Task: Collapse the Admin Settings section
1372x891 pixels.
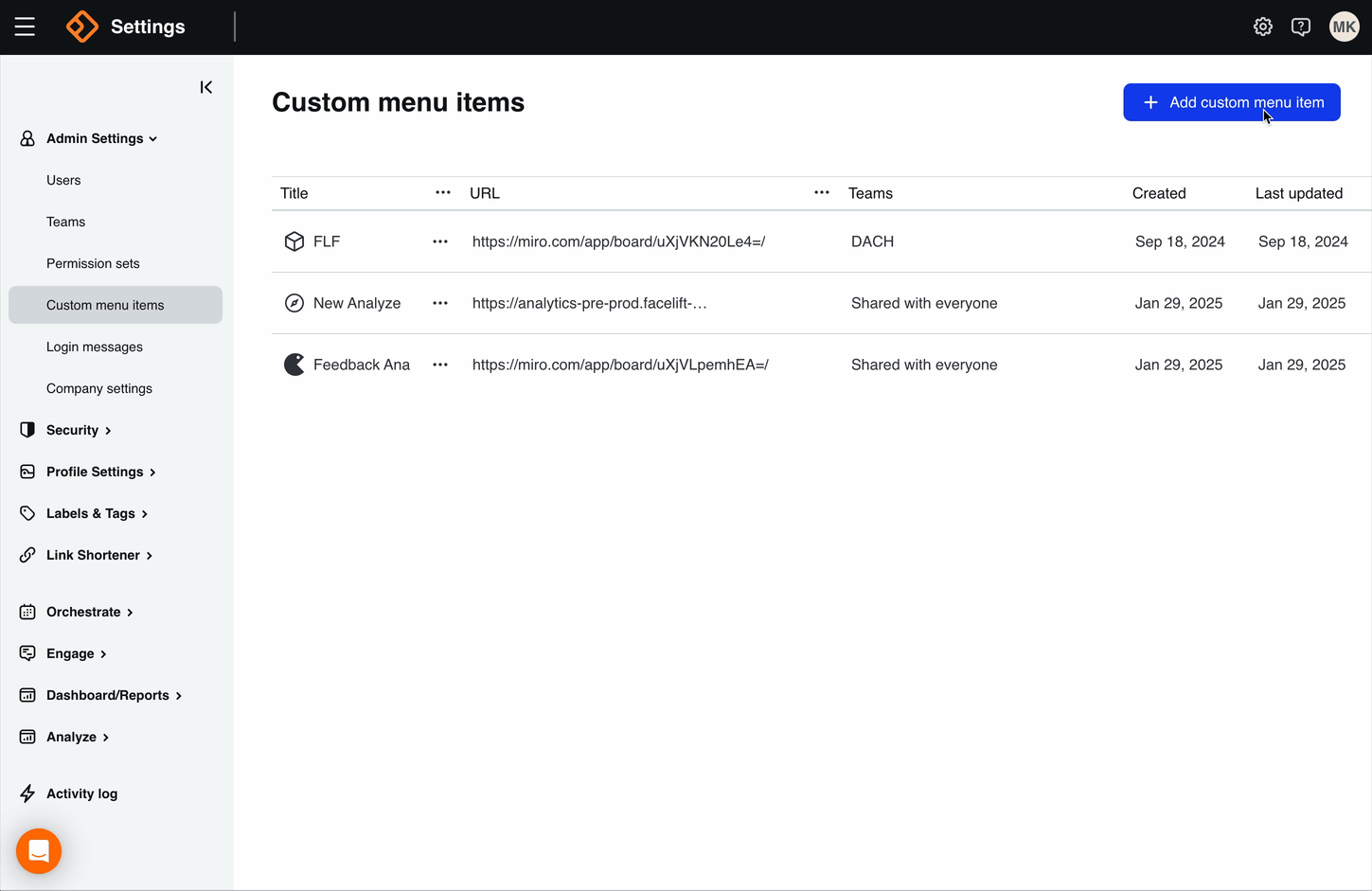Action: [152, 138]
